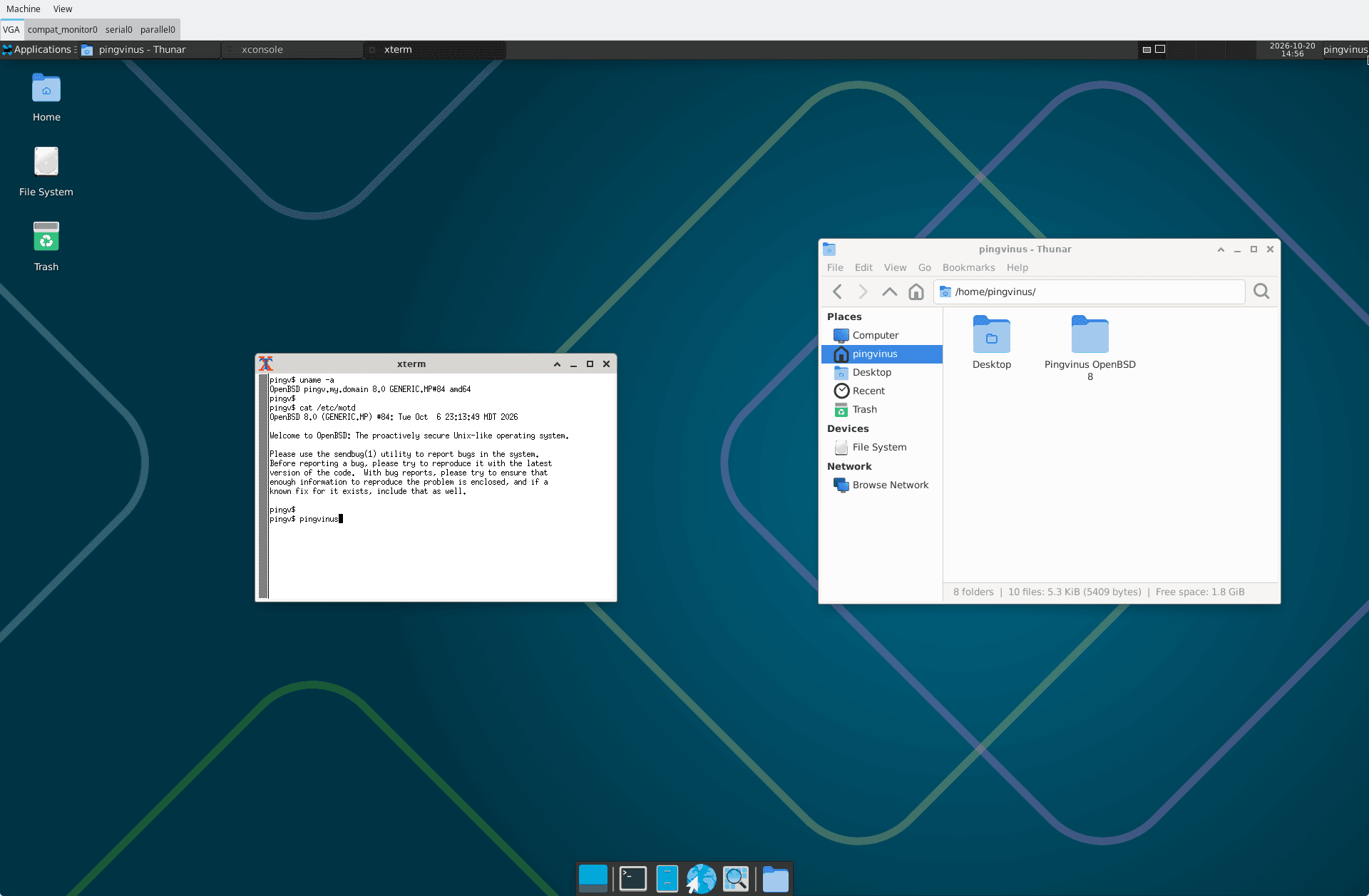1369x896 pixels.
Task: Click the /home/pingvinus/ location bar
Action: click(x=1089, y=292)
